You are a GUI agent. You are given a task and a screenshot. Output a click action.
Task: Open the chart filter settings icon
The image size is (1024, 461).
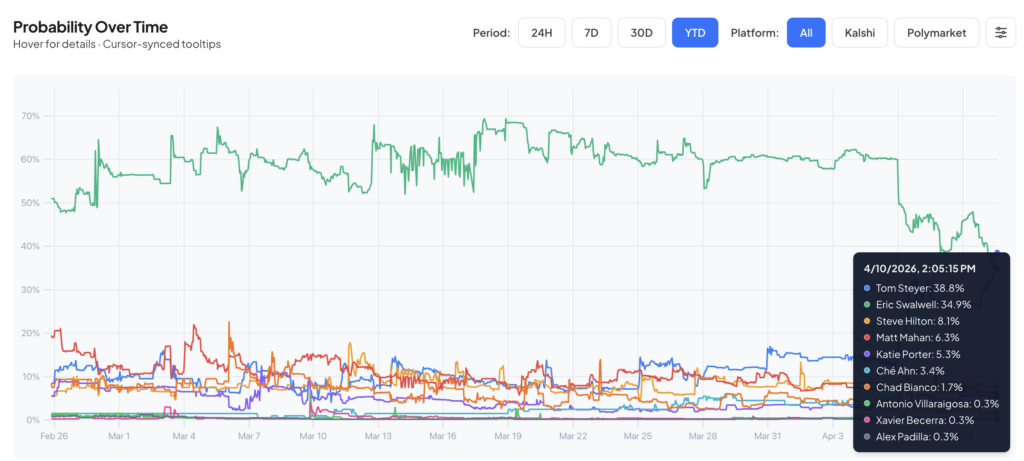tap(1001, 33)
